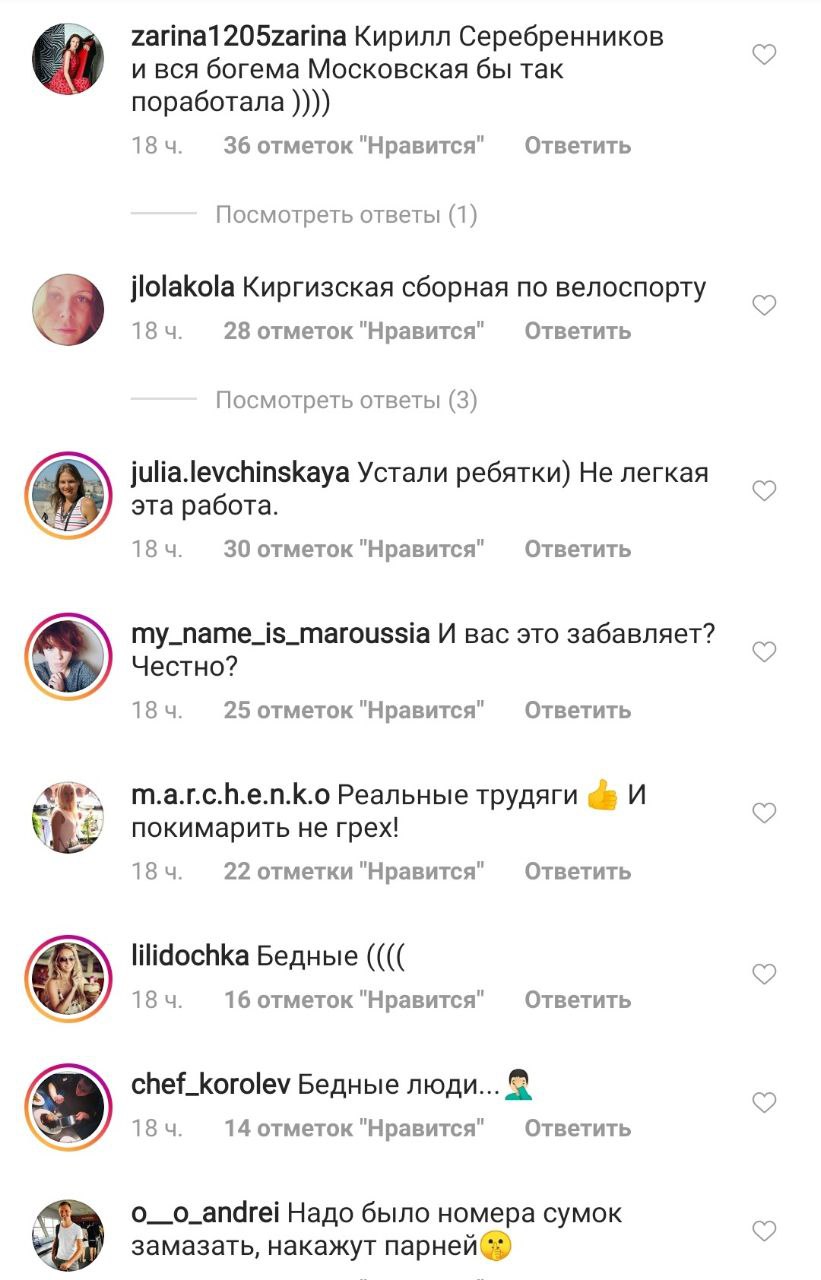Image resolution: width=821 pixels, height=1280 pixels.
Task: Tap heart icon on jlolakola's comment
Action: click(x=764, y=306)
